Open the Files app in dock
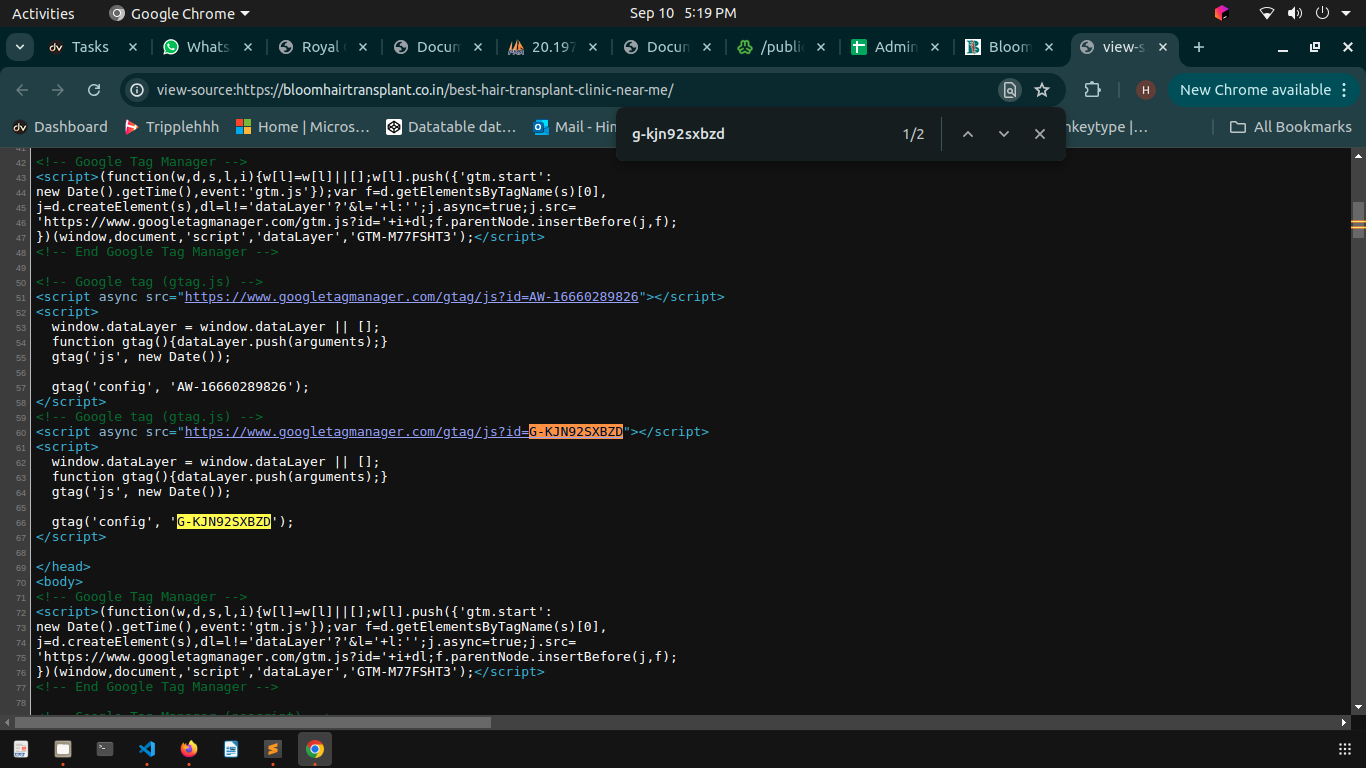Screen dimensions: 1366x768 pos(63,748)
